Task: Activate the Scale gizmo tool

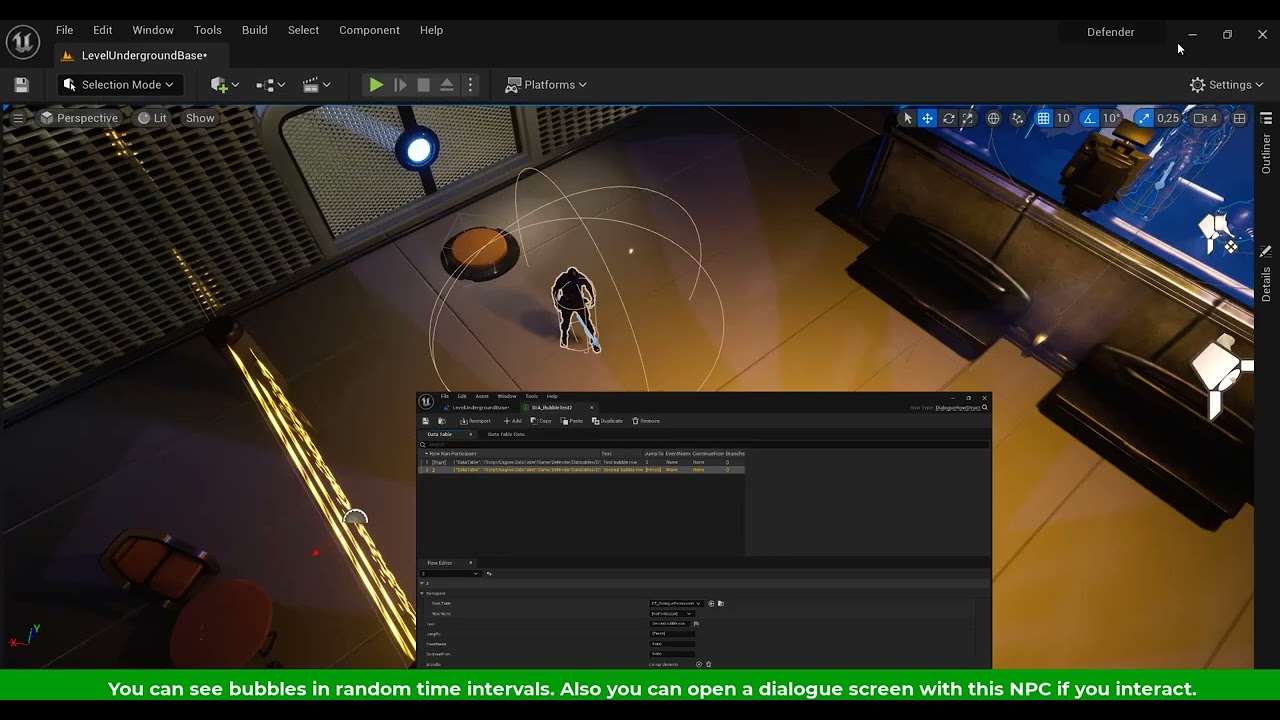Action: tap(968, 118)
